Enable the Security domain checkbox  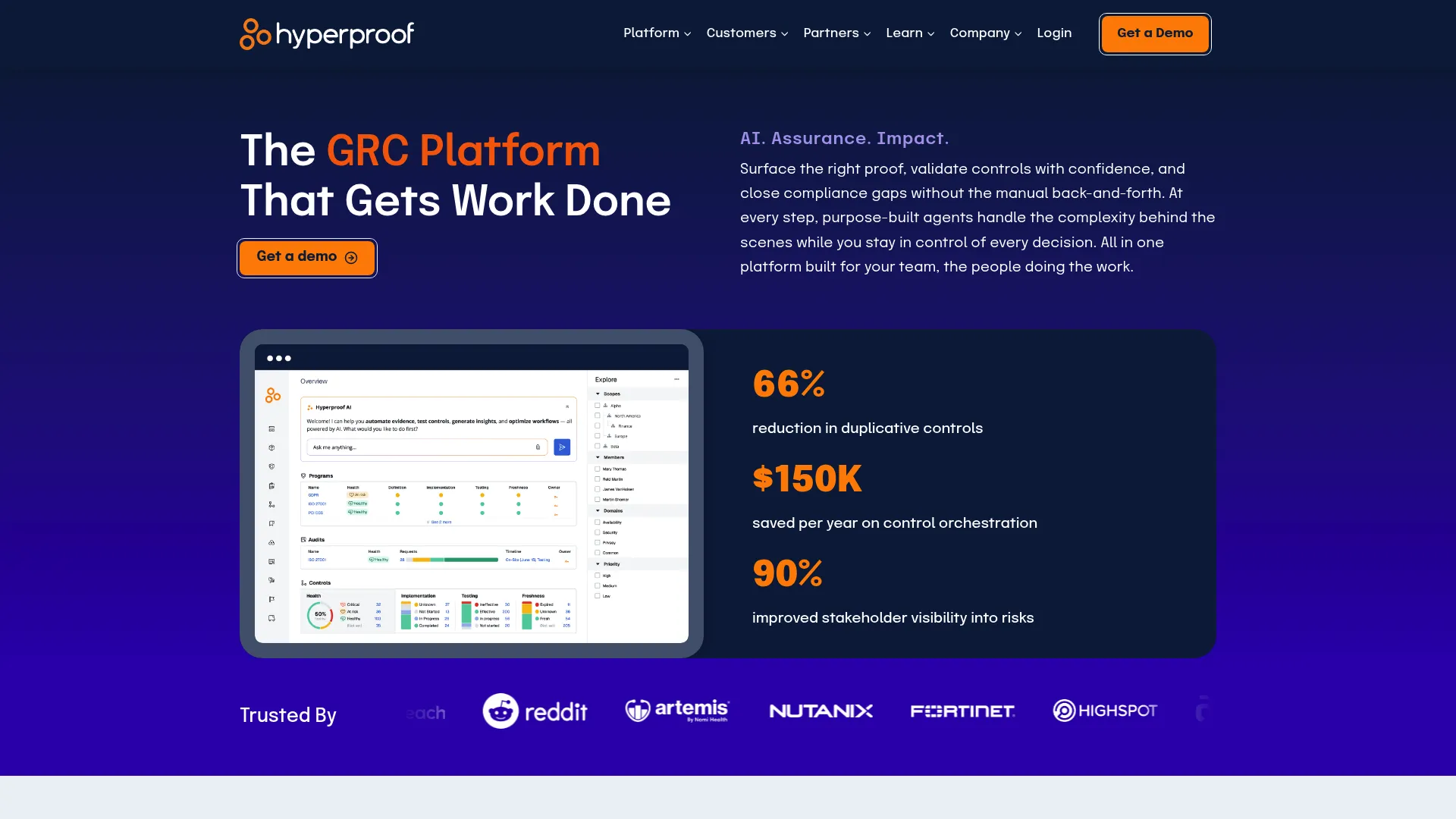click(x=598, y=532)
